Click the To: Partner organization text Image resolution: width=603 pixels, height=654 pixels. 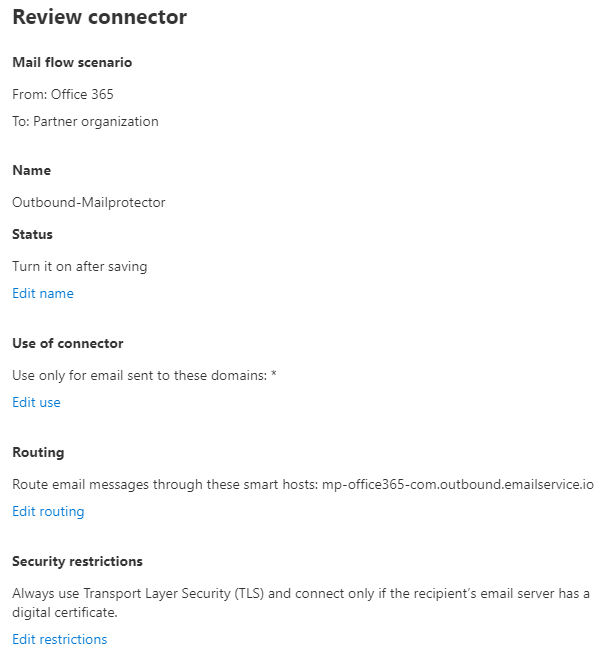point(85,121)
